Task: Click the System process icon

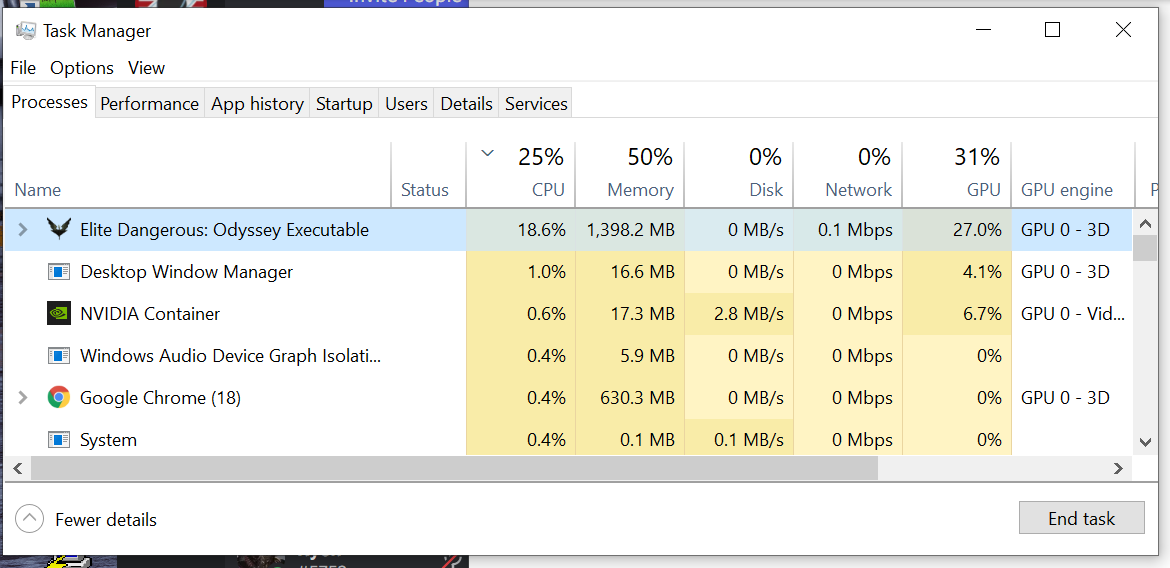Action: click(x=58, y=440)
